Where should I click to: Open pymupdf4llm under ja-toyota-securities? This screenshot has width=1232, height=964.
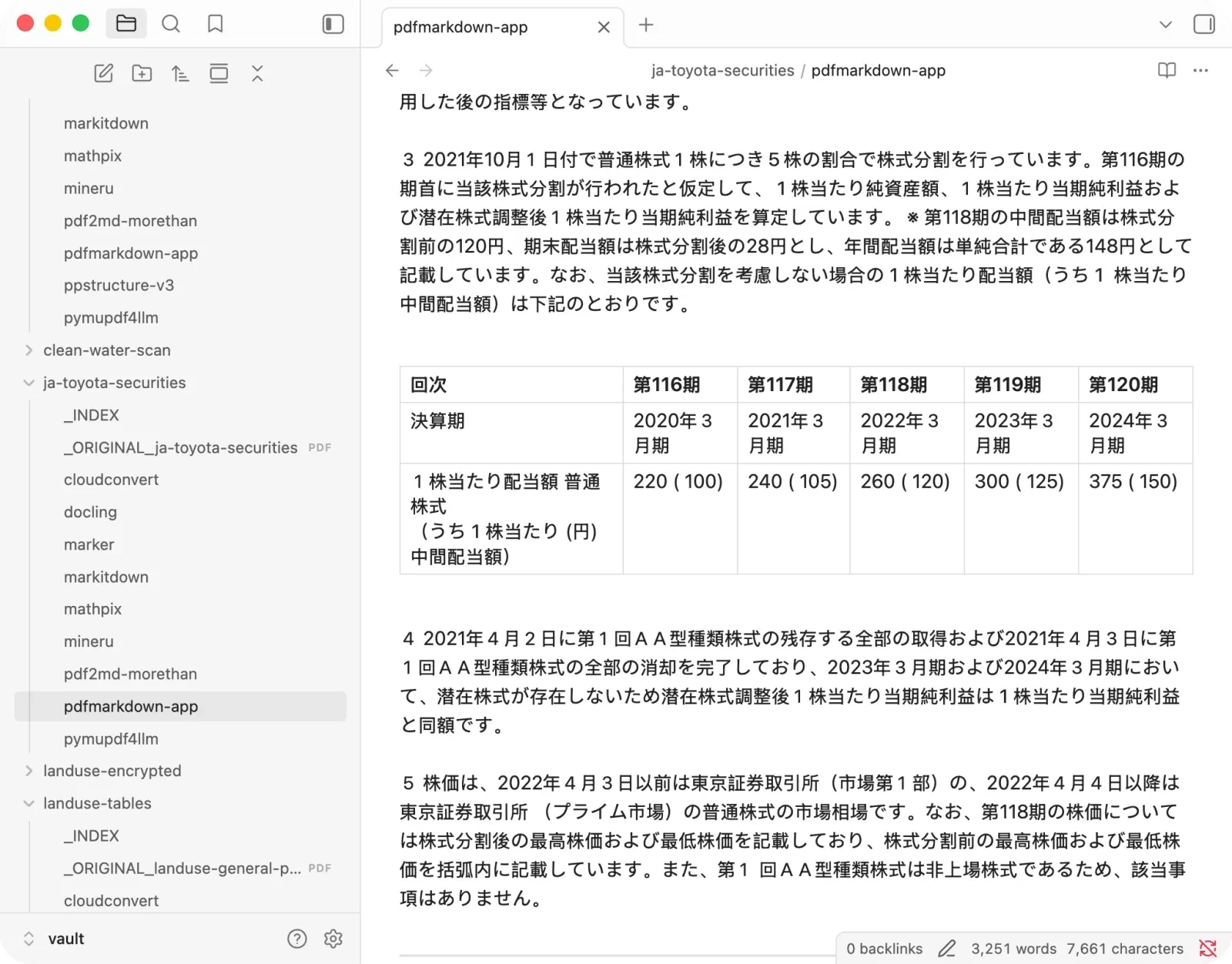111,738
